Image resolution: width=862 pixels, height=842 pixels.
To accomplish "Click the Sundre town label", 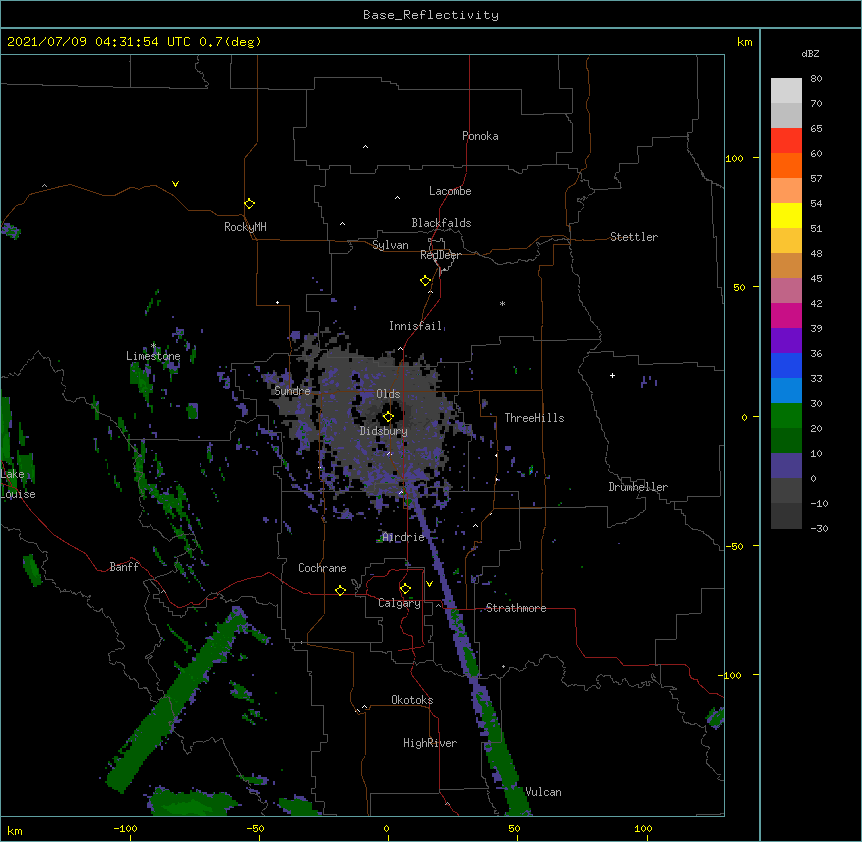I will tap(292, 391).
